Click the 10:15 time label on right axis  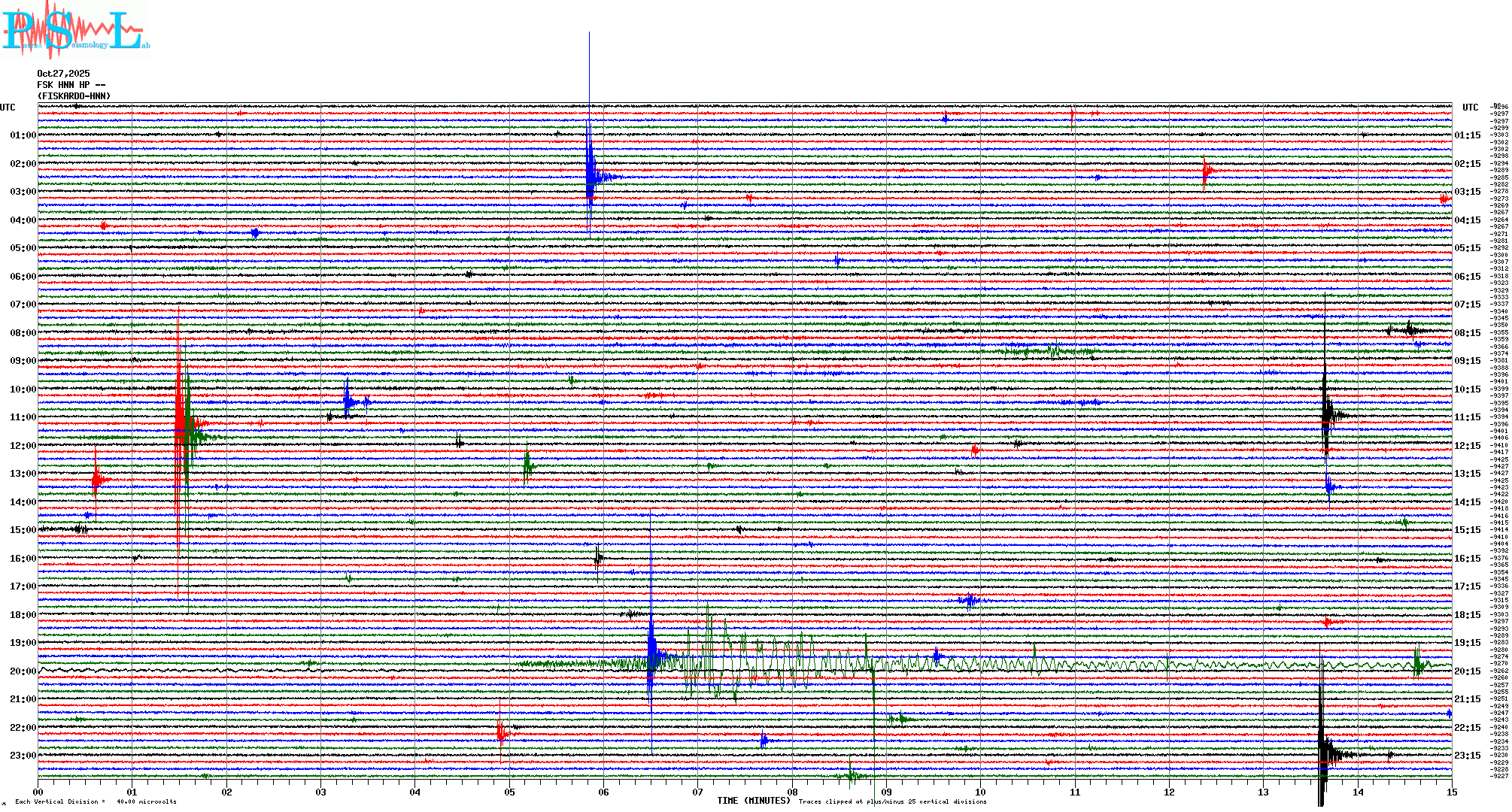coord(1468,389)
